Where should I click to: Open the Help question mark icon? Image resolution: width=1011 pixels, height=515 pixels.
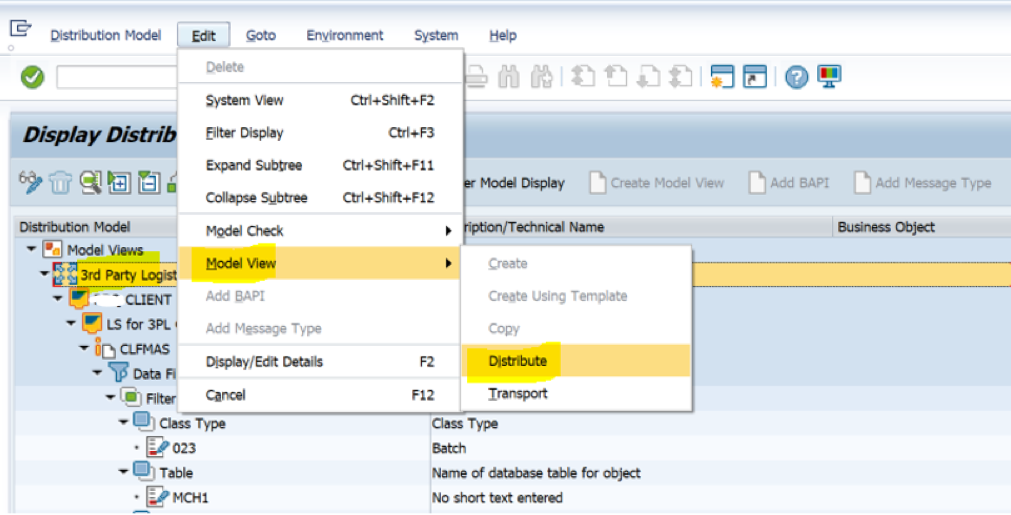[x=796, y=77]
